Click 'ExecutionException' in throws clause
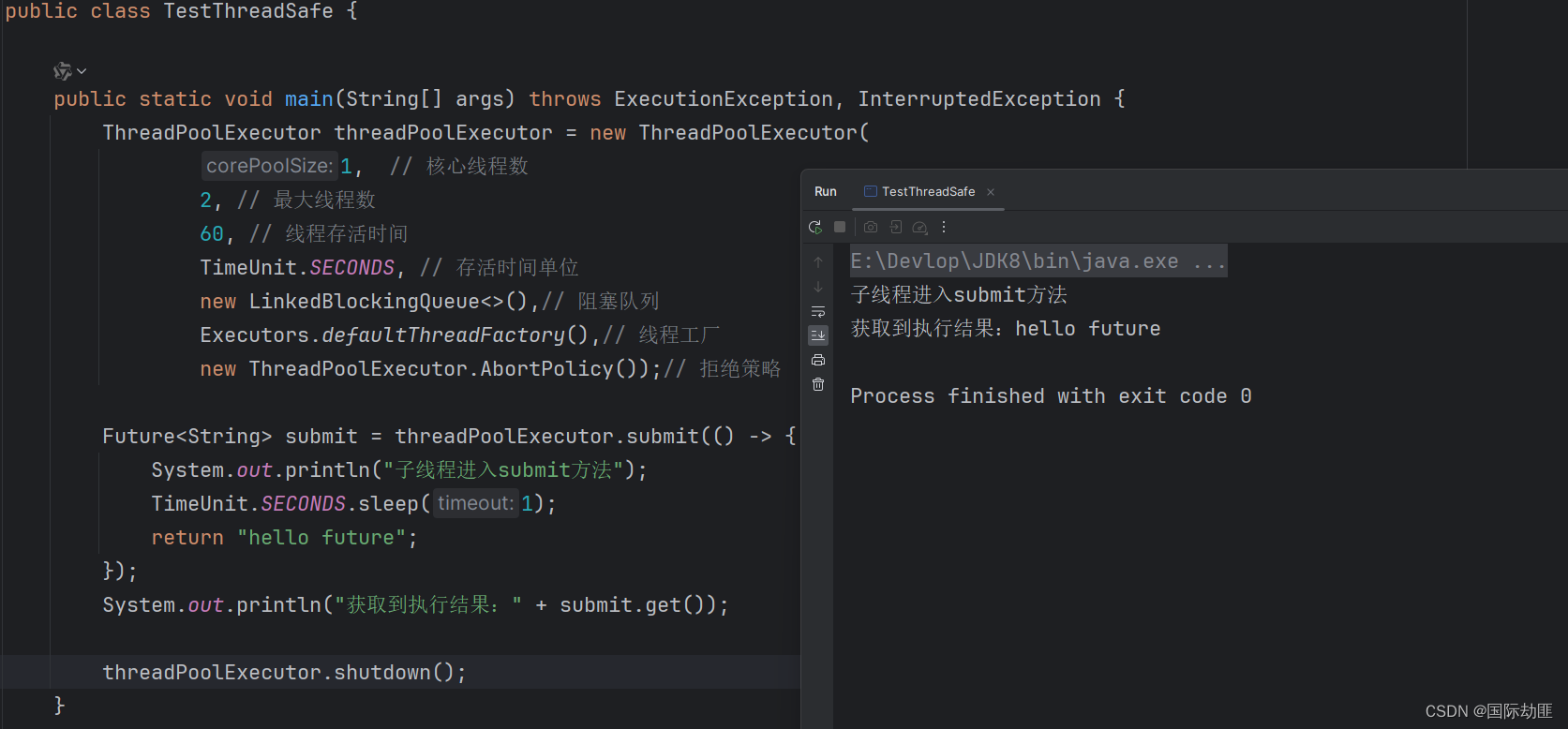The image size is (1568, 729). [724, 99]
